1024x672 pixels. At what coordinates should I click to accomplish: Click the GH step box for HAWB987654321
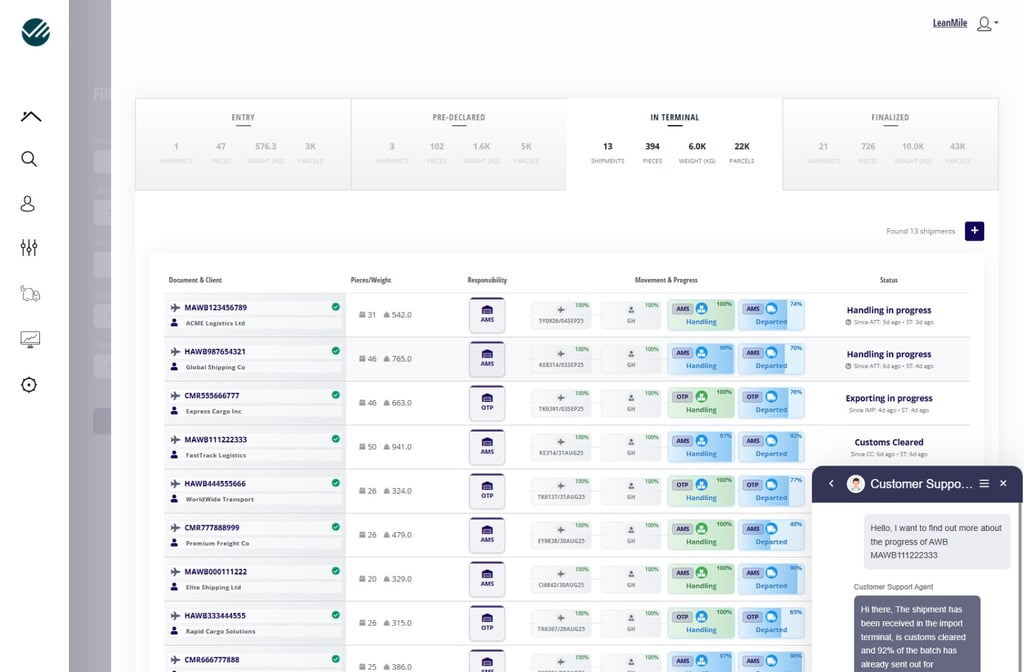[631, 359]
